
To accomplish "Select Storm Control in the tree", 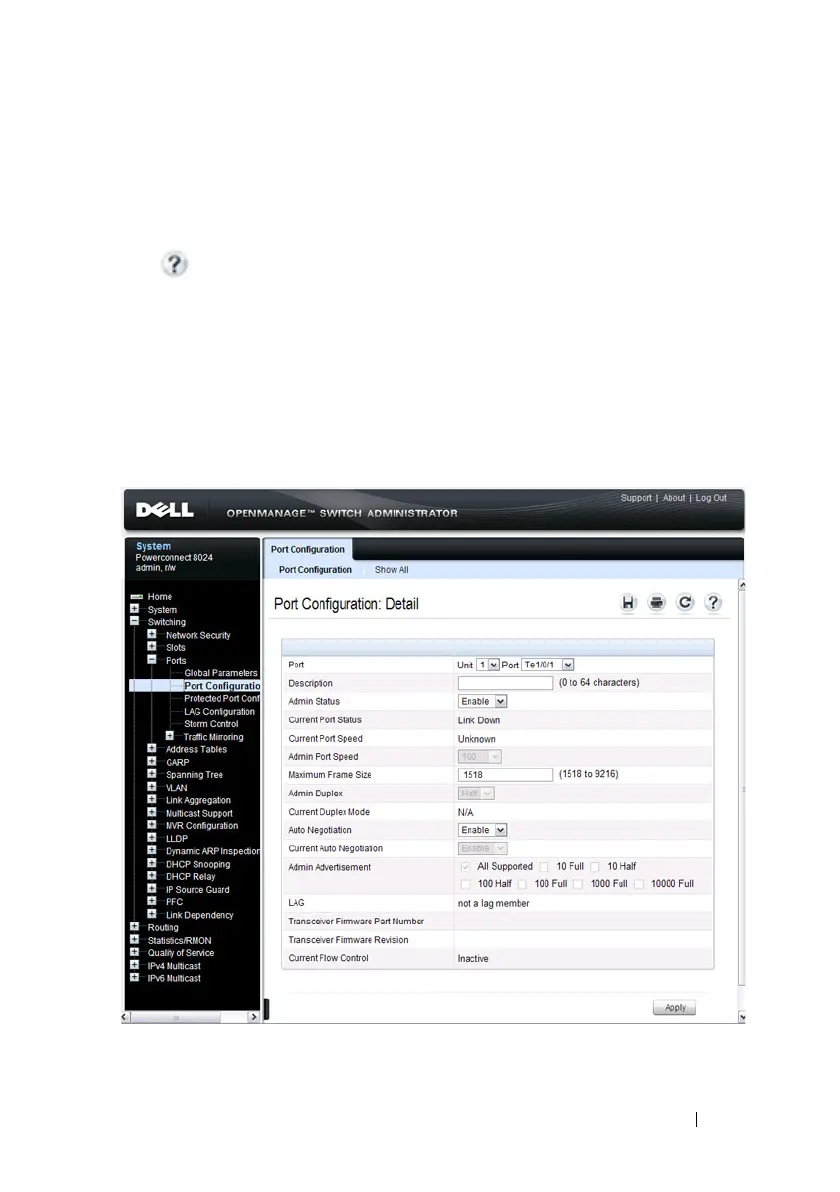I will 211,724.
